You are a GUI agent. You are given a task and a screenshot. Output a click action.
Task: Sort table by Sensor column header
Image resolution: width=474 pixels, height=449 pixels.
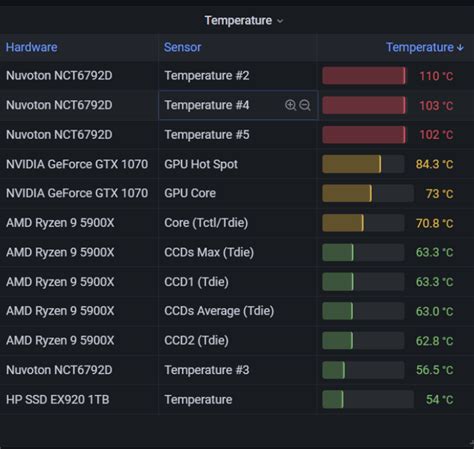[183, 47]
